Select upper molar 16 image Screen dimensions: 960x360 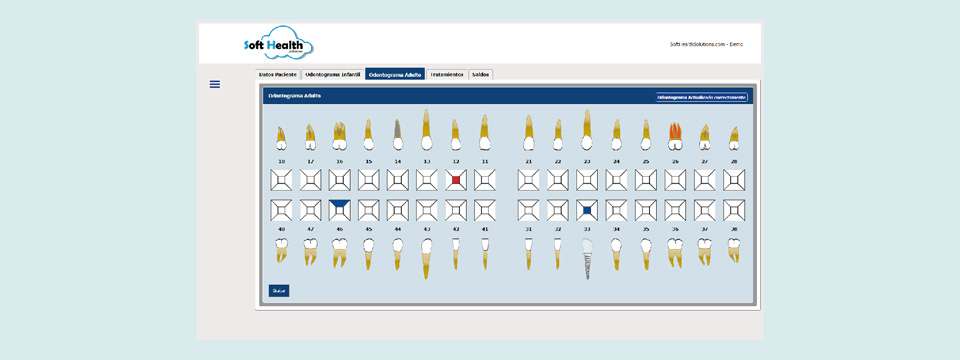(339, 136)
